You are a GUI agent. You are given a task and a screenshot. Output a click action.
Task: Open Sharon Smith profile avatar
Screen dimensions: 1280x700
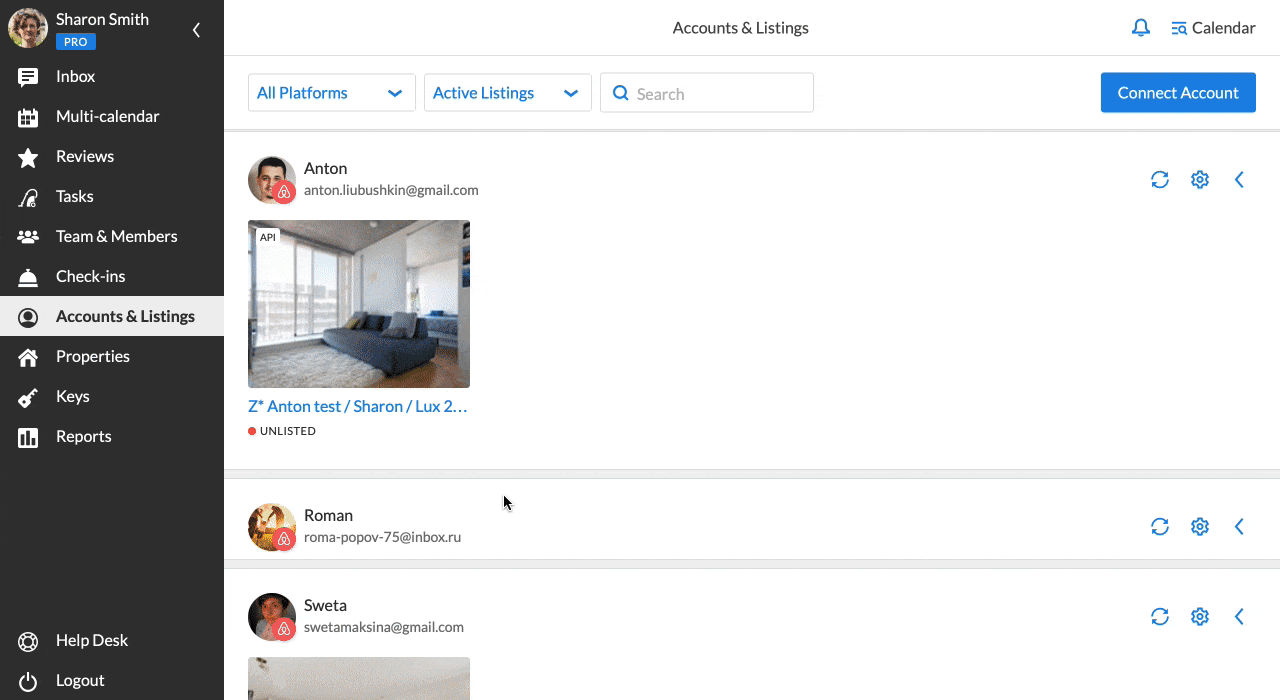[x=28, y=28]
